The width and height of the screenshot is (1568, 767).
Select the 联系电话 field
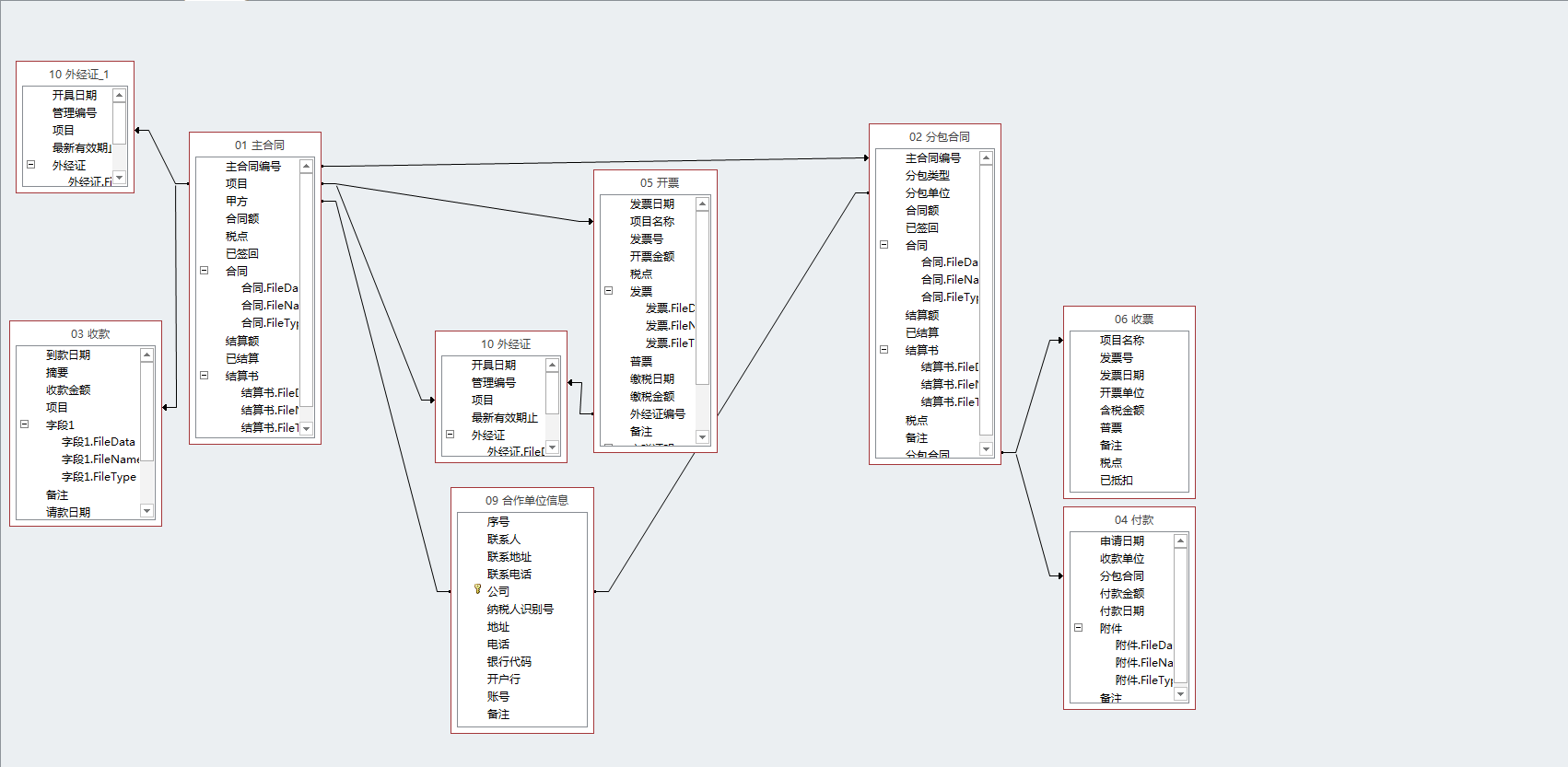pyautogui.click(x=509, y=574)
